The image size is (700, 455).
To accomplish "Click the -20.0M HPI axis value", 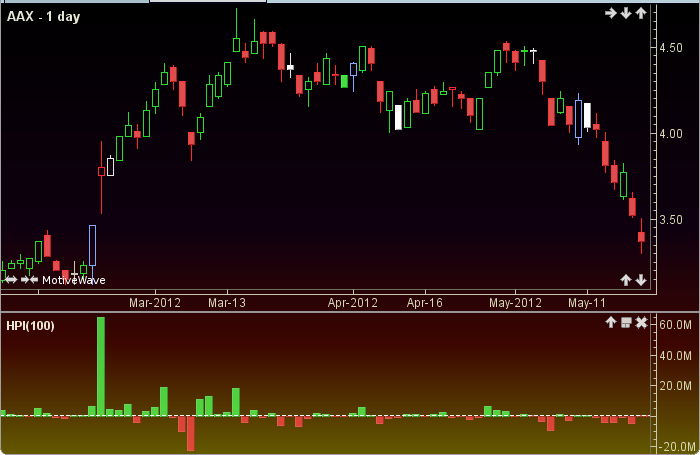I will 675,447.
